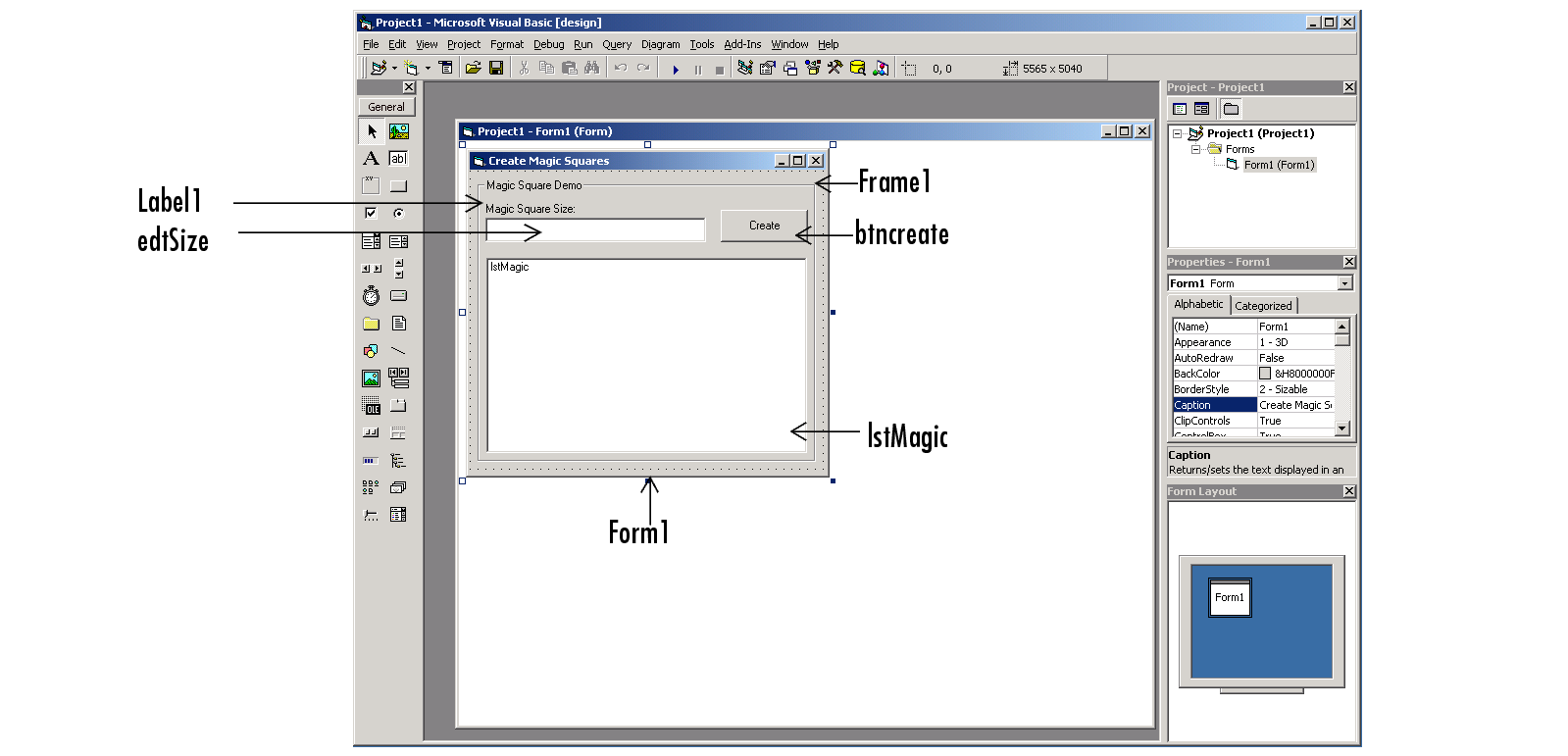Open the Add-Ins menu
The width and height of the screenshot is (1568, 756).
tap(742, 44)
